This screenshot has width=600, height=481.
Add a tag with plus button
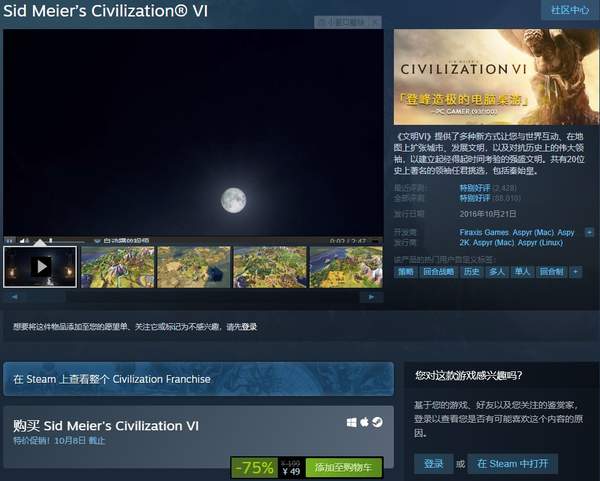pos(576,272)
